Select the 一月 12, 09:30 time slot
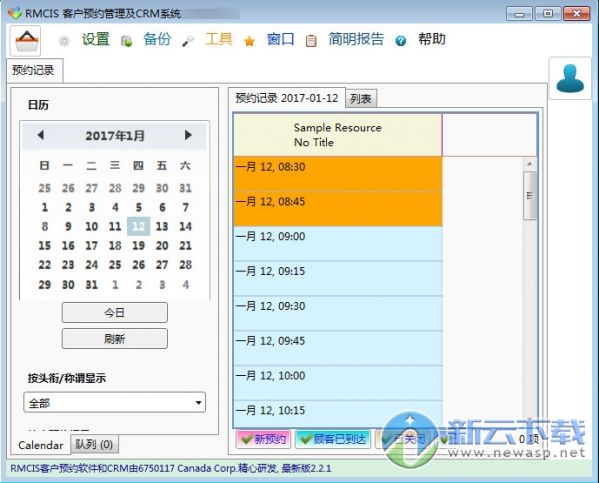 [x=338, y=313]
